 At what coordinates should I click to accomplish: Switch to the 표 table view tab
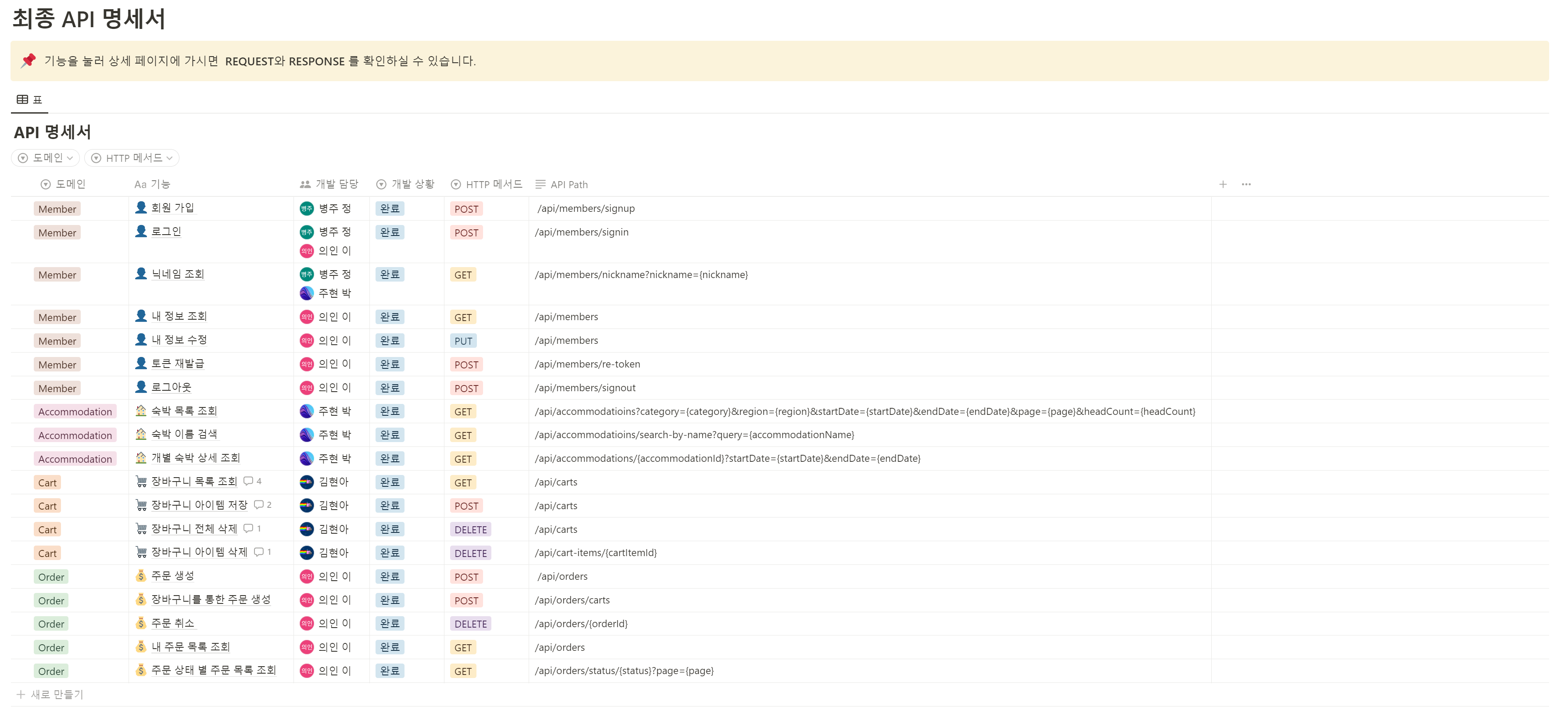click(29, 100)
